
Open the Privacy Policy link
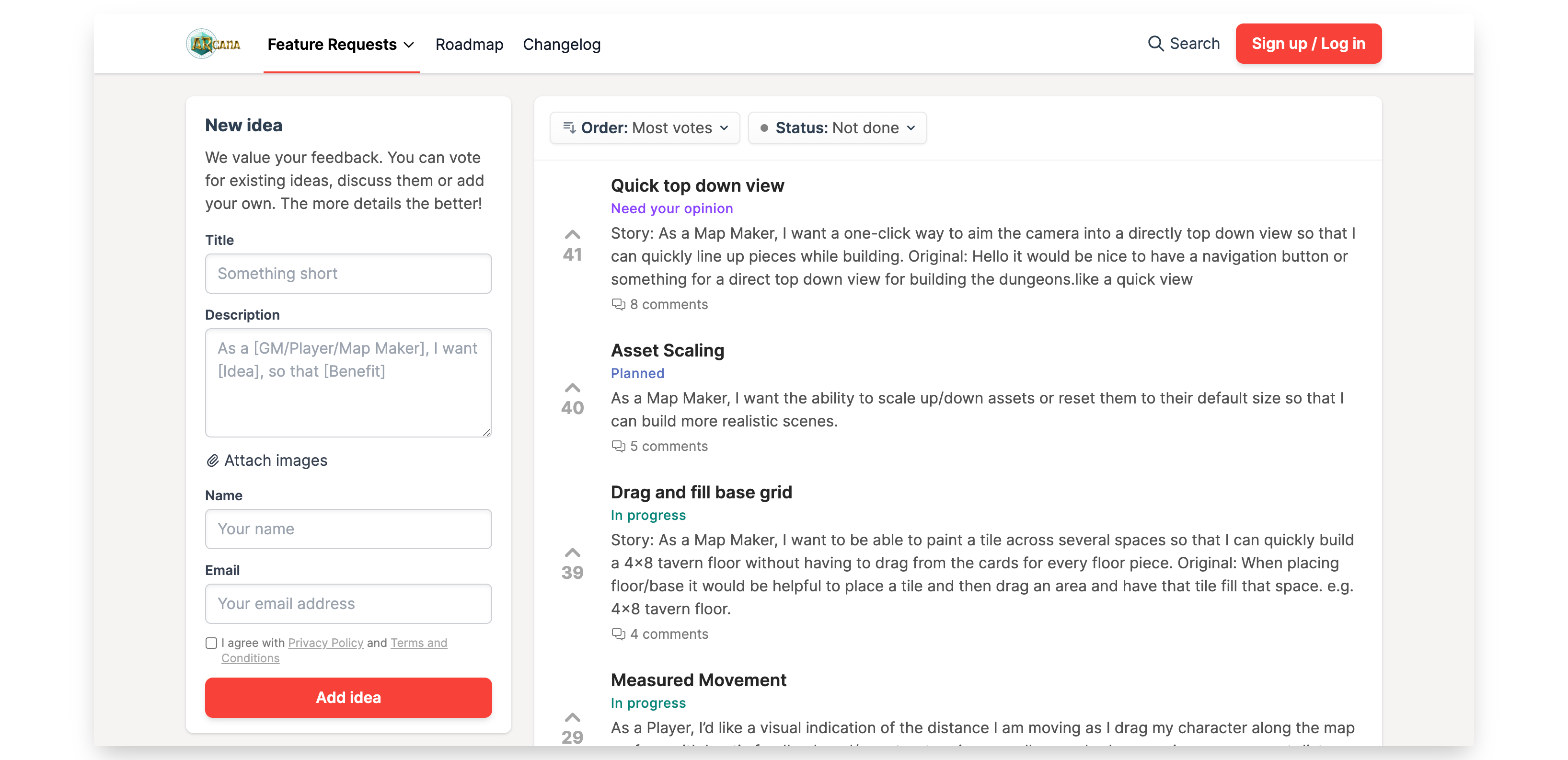326,643
